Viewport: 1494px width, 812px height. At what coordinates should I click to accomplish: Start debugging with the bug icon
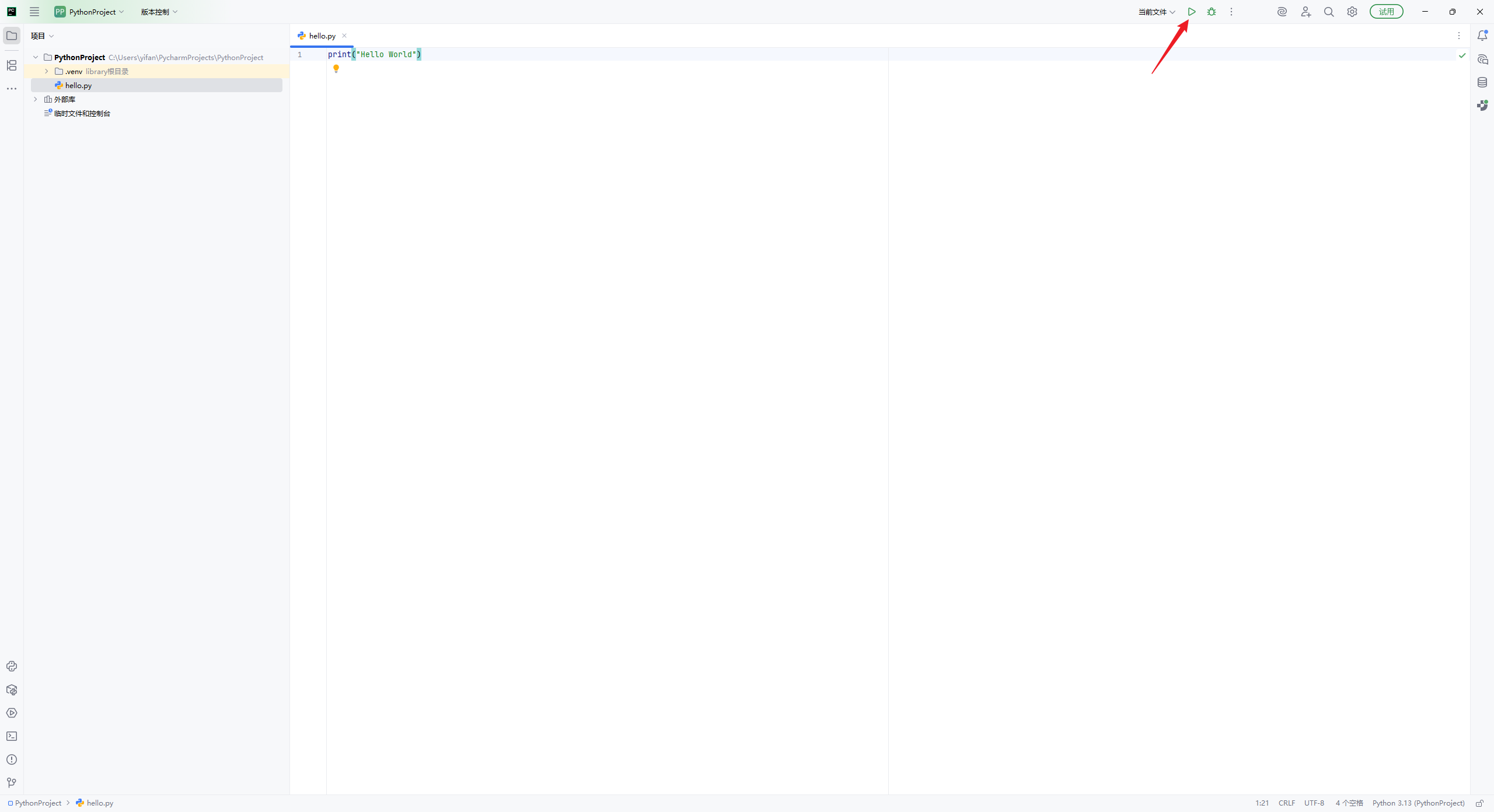click(1212, 12)
